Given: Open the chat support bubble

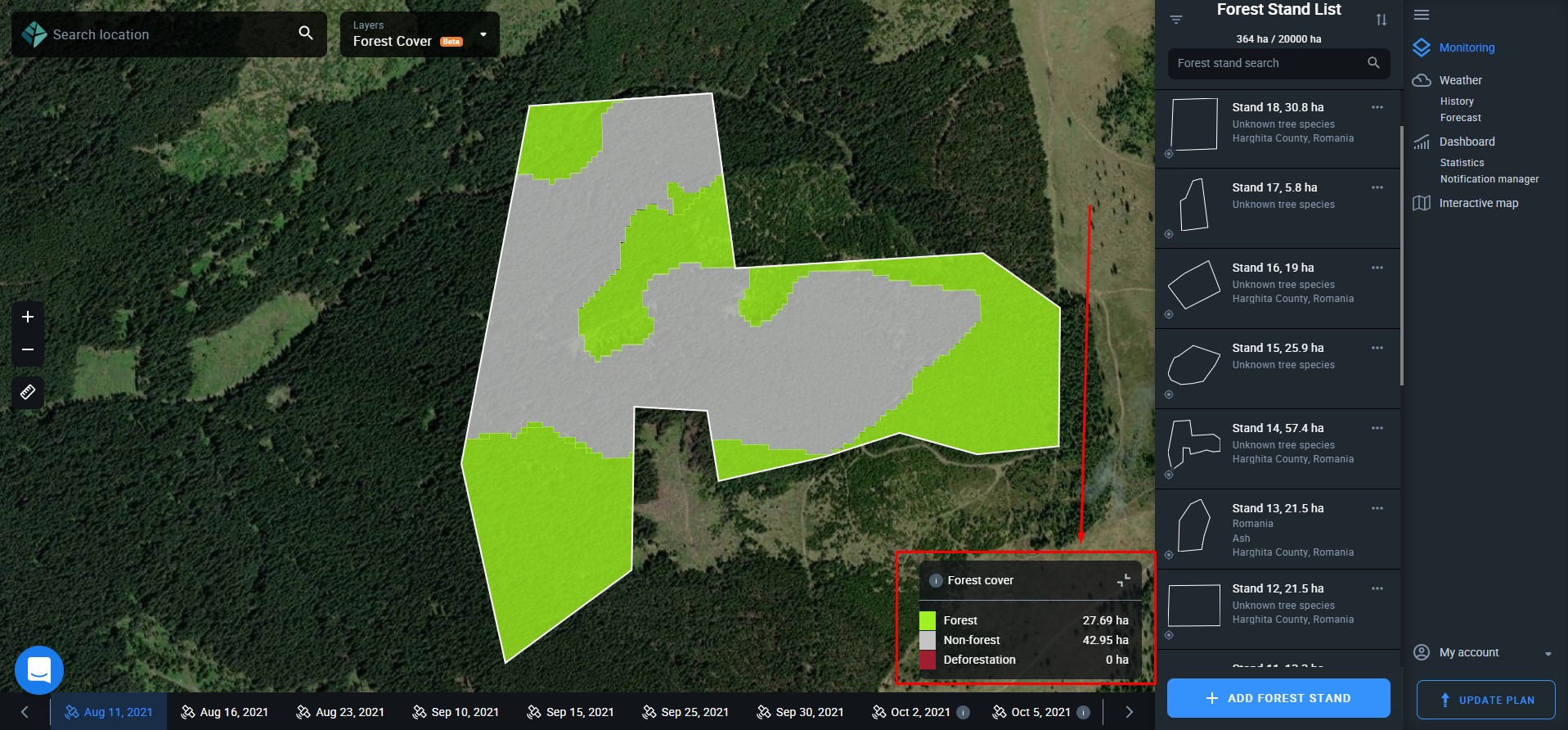Looking at the screenshot, I should tap(38, 670).
